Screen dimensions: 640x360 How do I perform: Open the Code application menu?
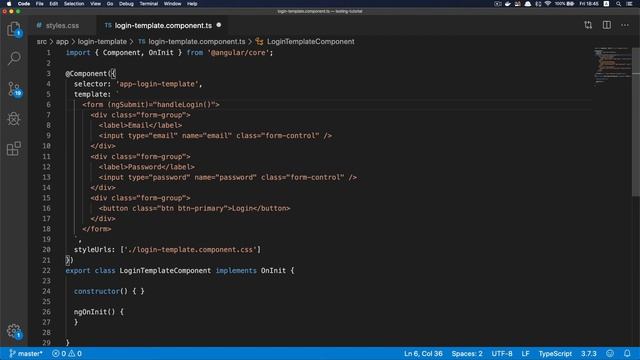pos(24,4)
